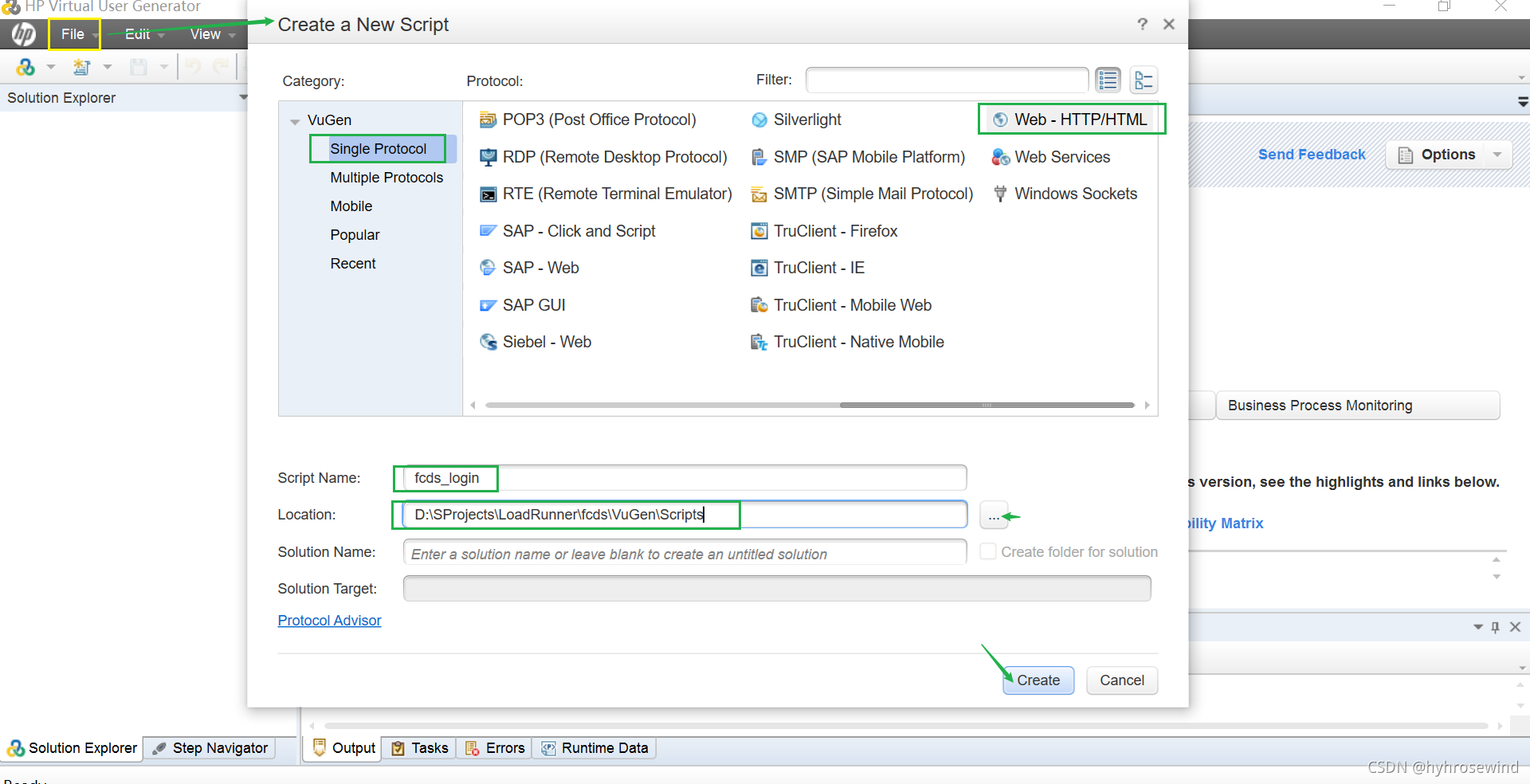Select Single Protocol category
Image resolution: width=1530 pixels, height=784 pixels.
[379, 149]
